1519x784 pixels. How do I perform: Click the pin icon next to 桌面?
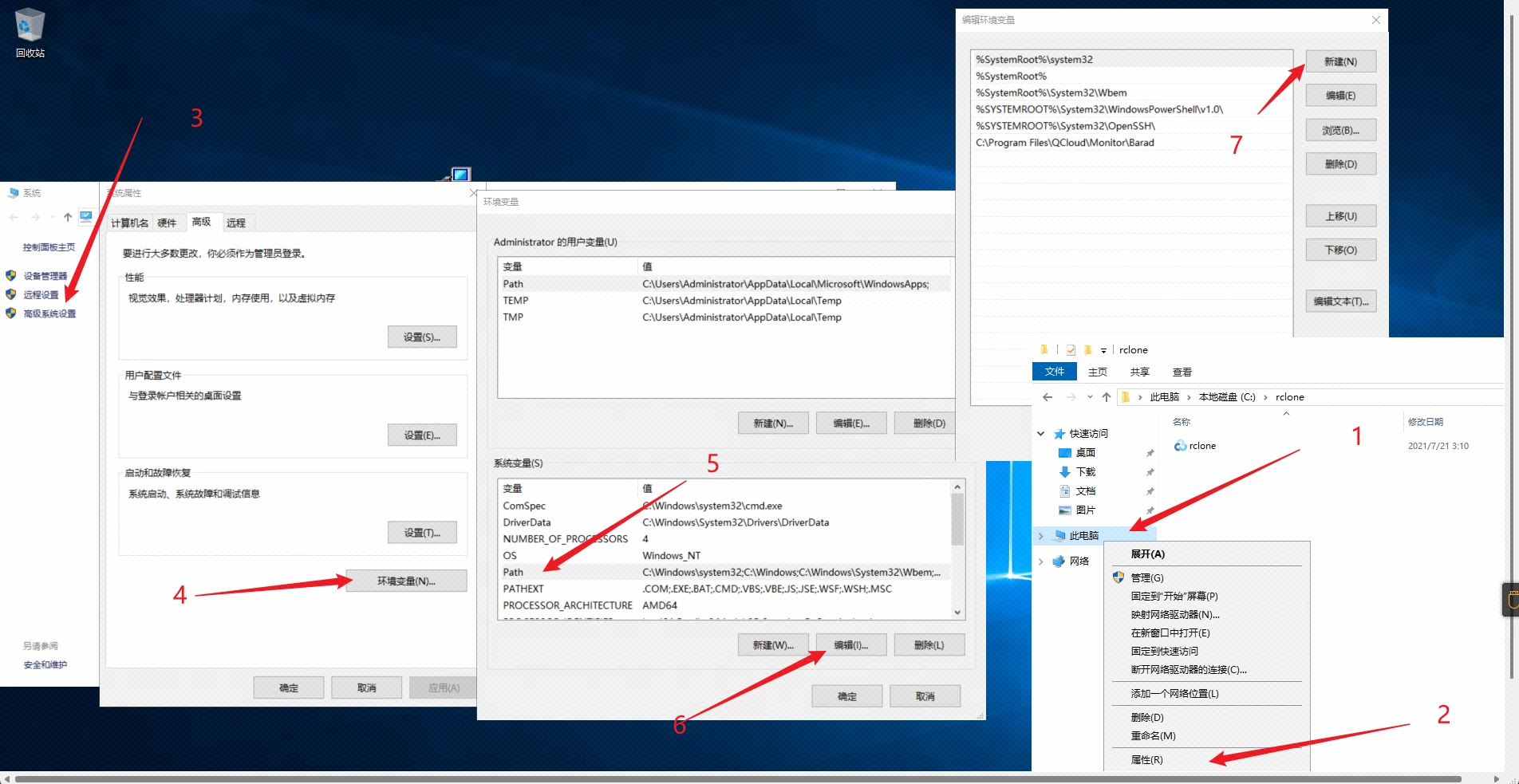tap(1150, 453)
